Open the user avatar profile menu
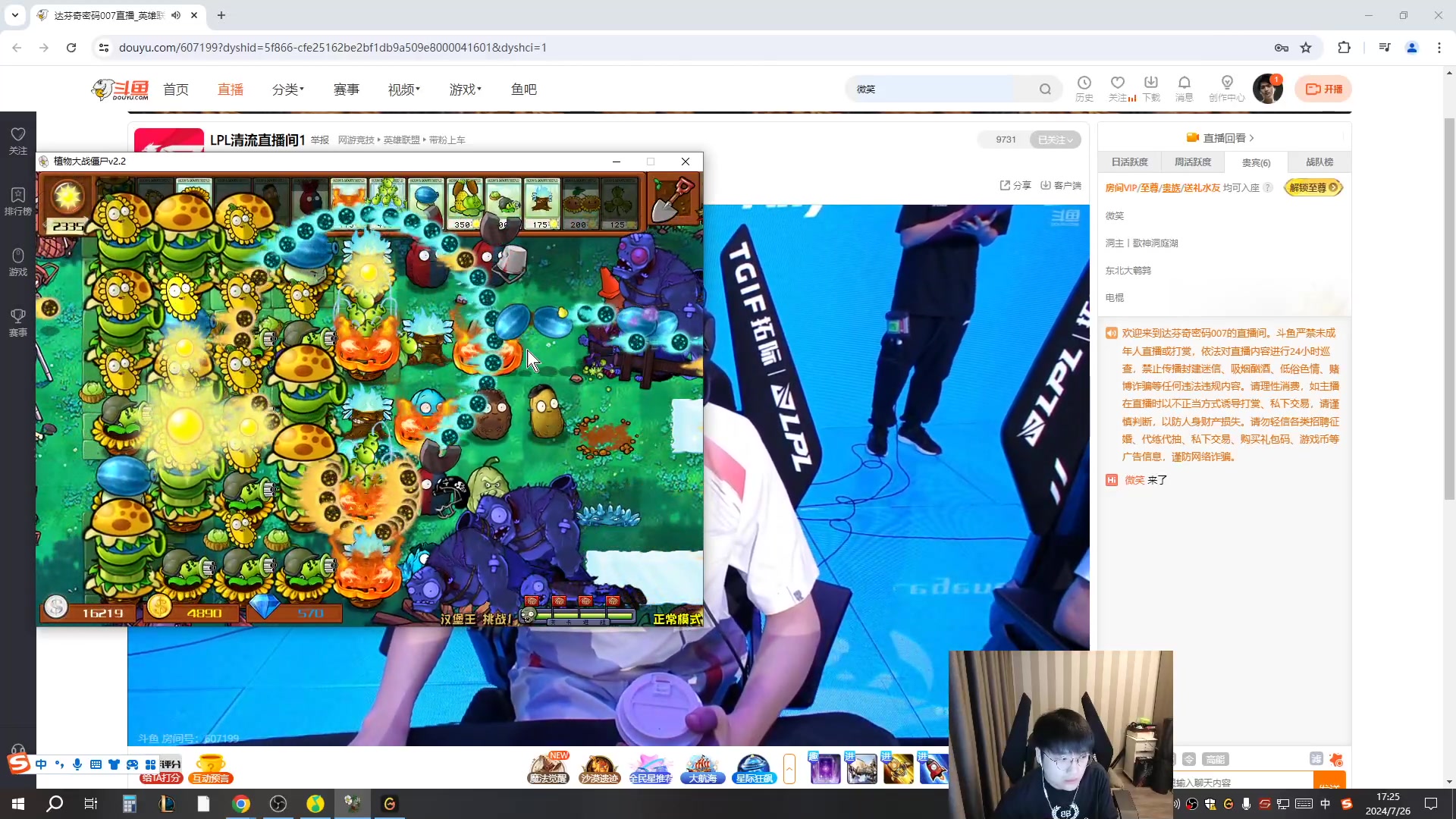 coord(1267,89)
